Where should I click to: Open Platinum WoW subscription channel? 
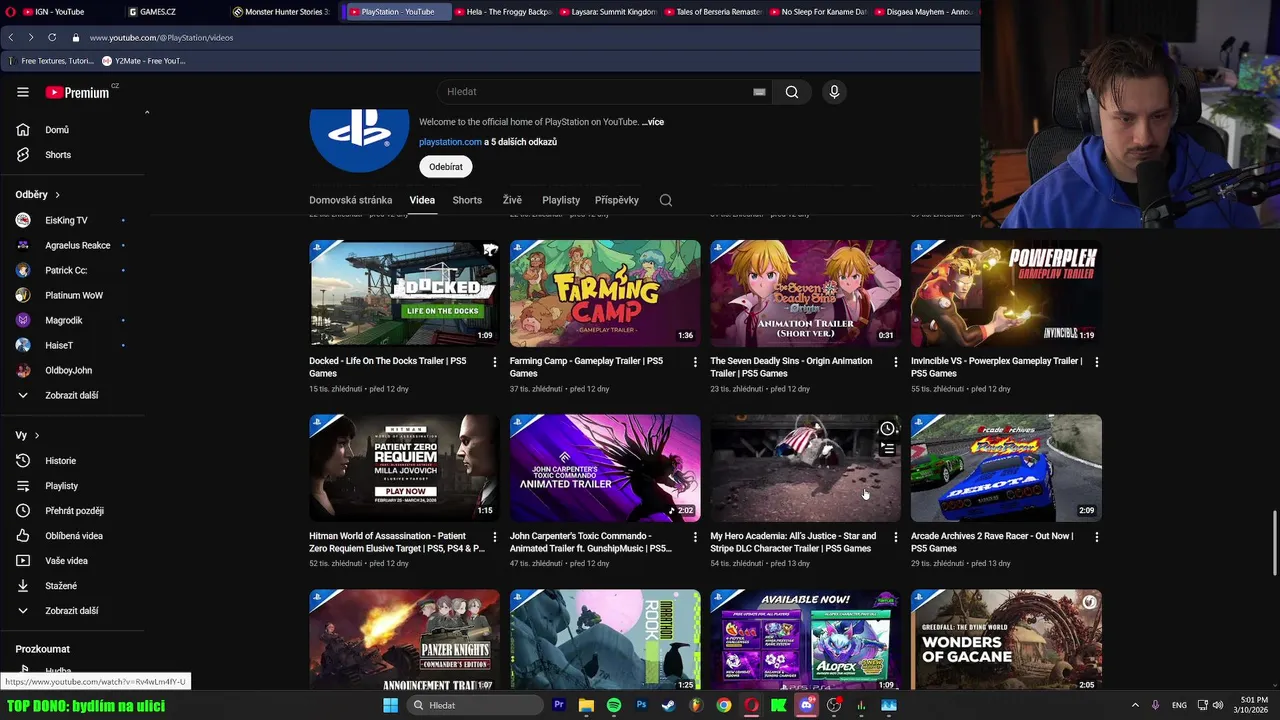coord(72,295)
